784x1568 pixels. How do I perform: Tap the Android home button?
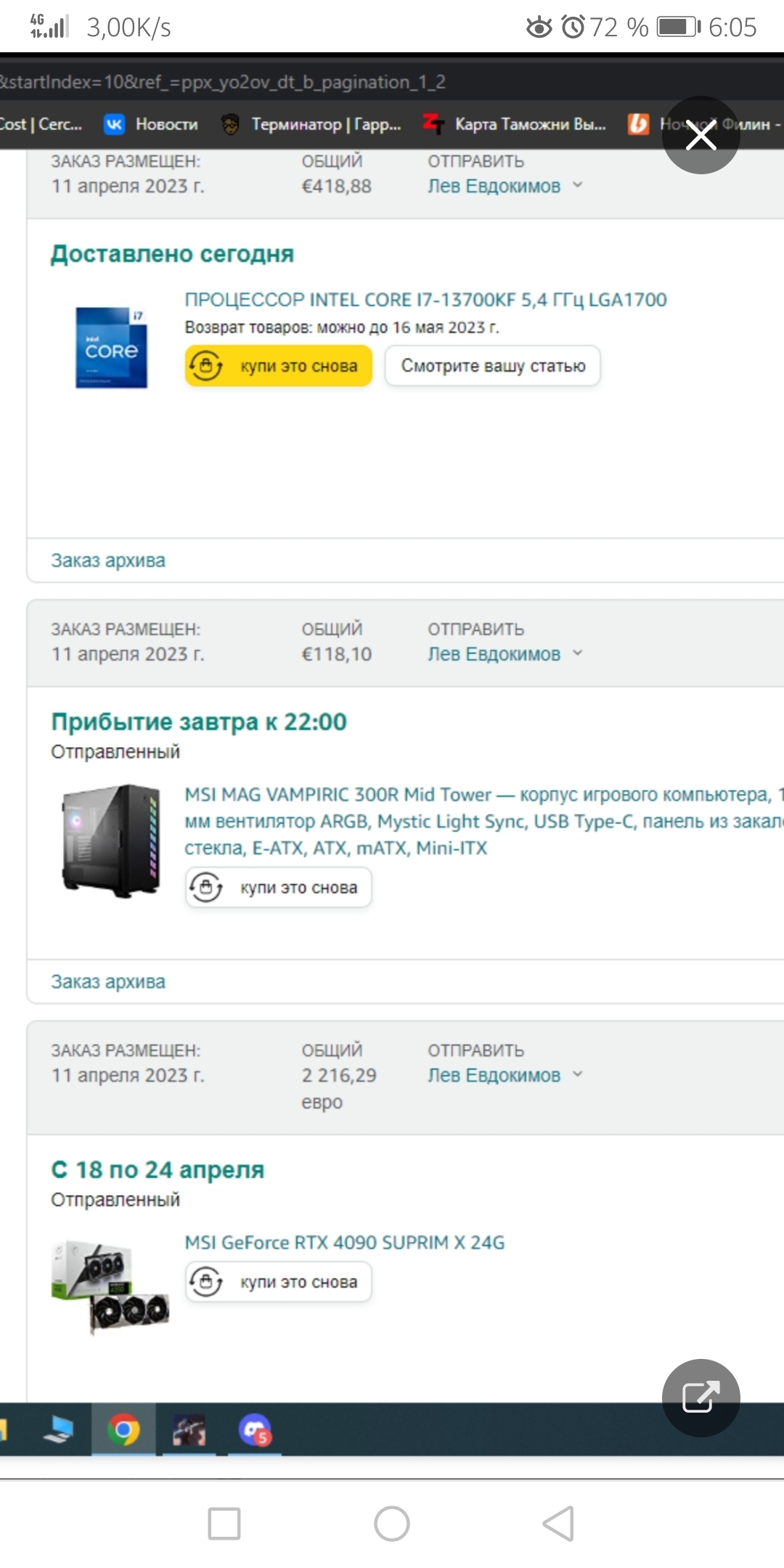tap(392, 1523)
